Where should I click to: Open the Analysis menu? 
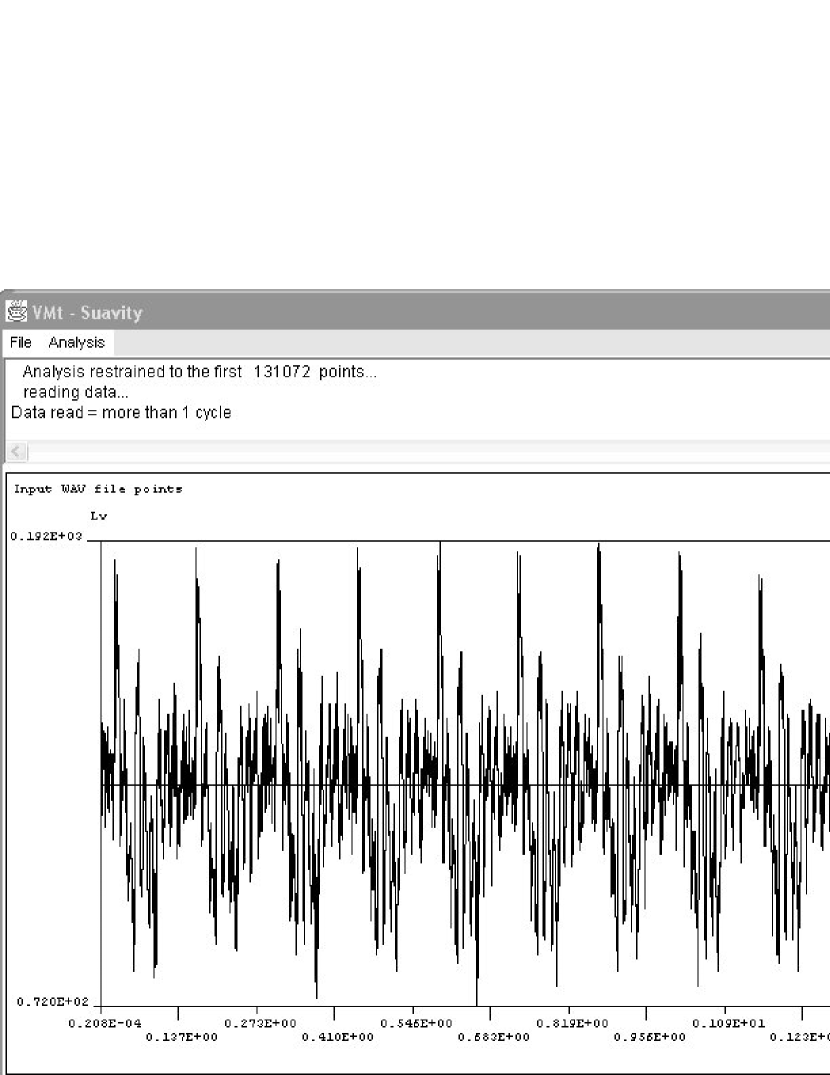(x=76, y=342)
